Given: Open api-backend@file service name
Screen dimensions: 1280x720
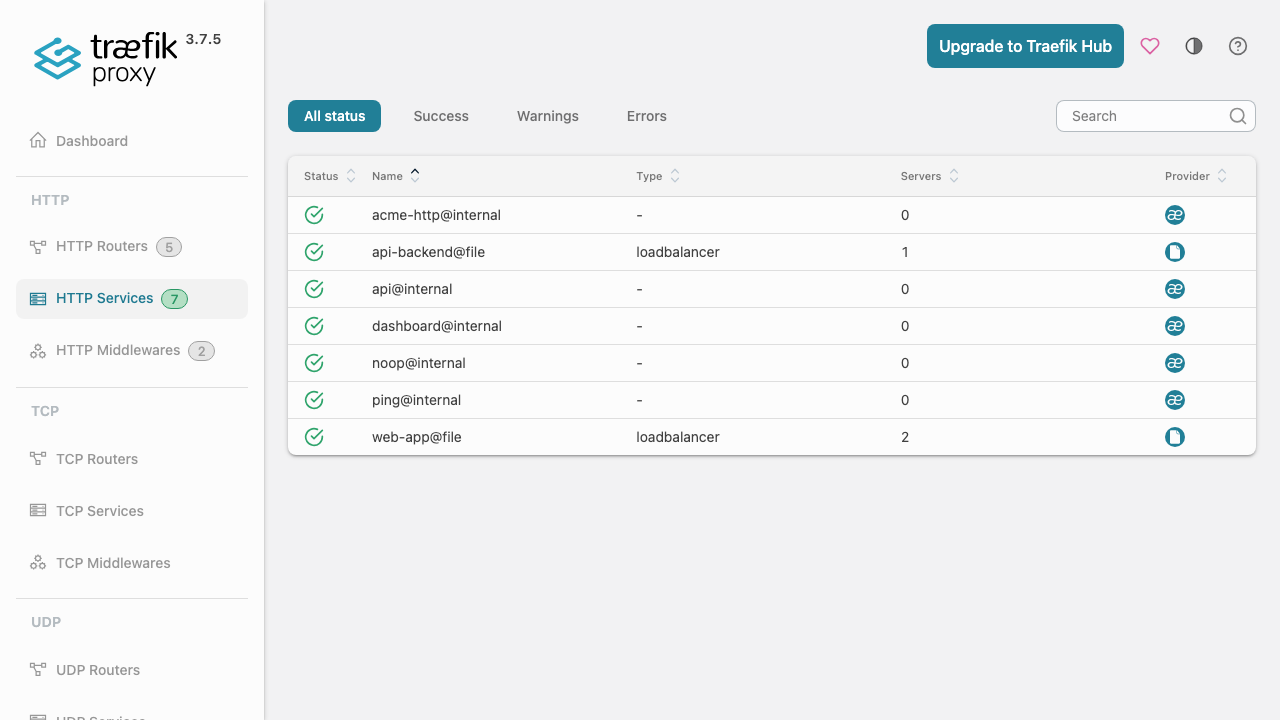Looking at the screenshot, I should point(428,252).
